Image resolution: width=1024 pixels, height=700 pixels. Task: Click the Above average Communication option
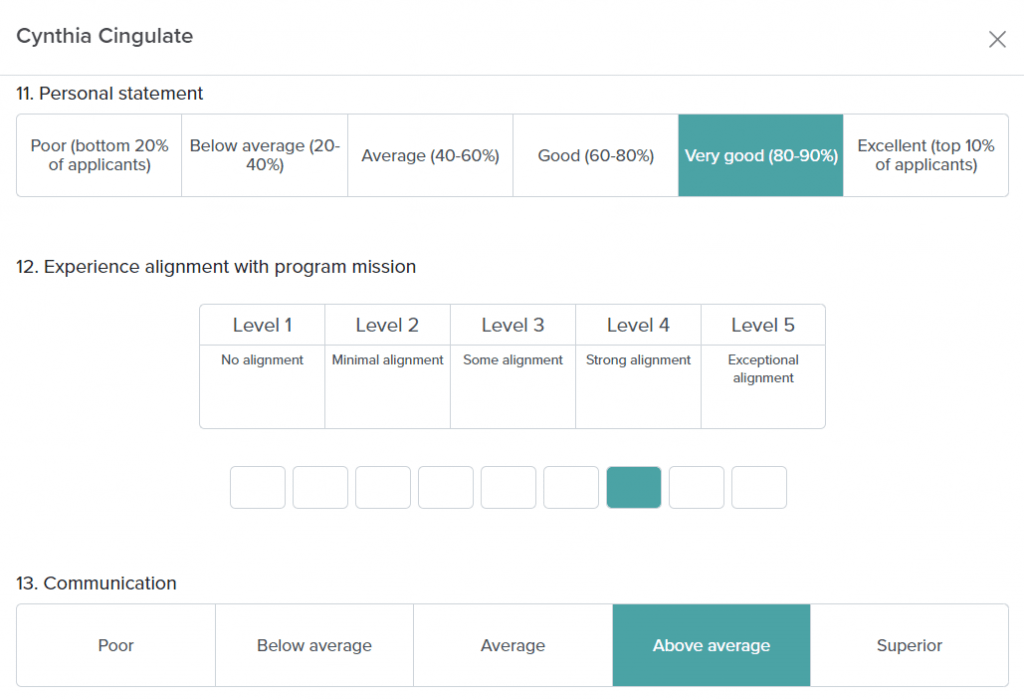[x=711, y=645]
